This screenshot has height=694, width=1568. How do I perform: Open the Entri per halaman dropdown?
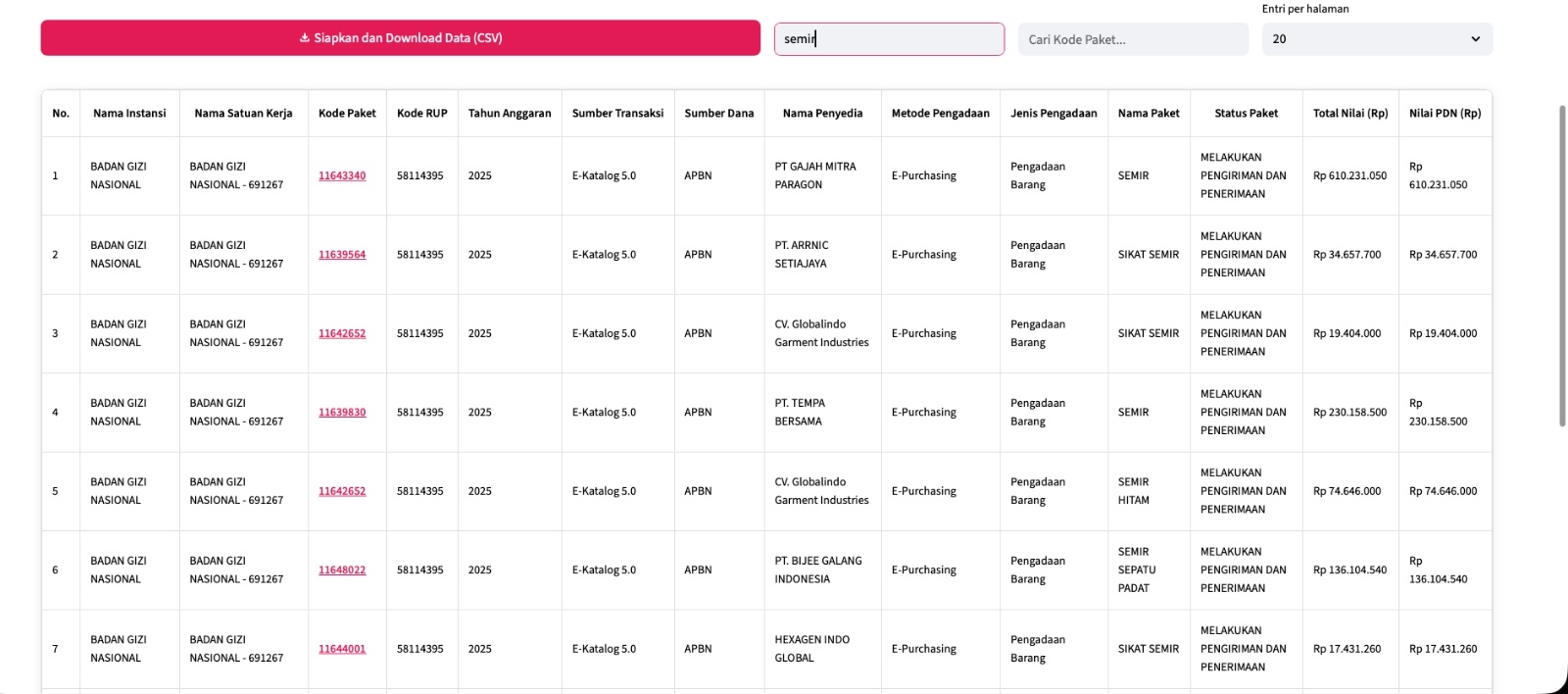[x=1376, y=39]
